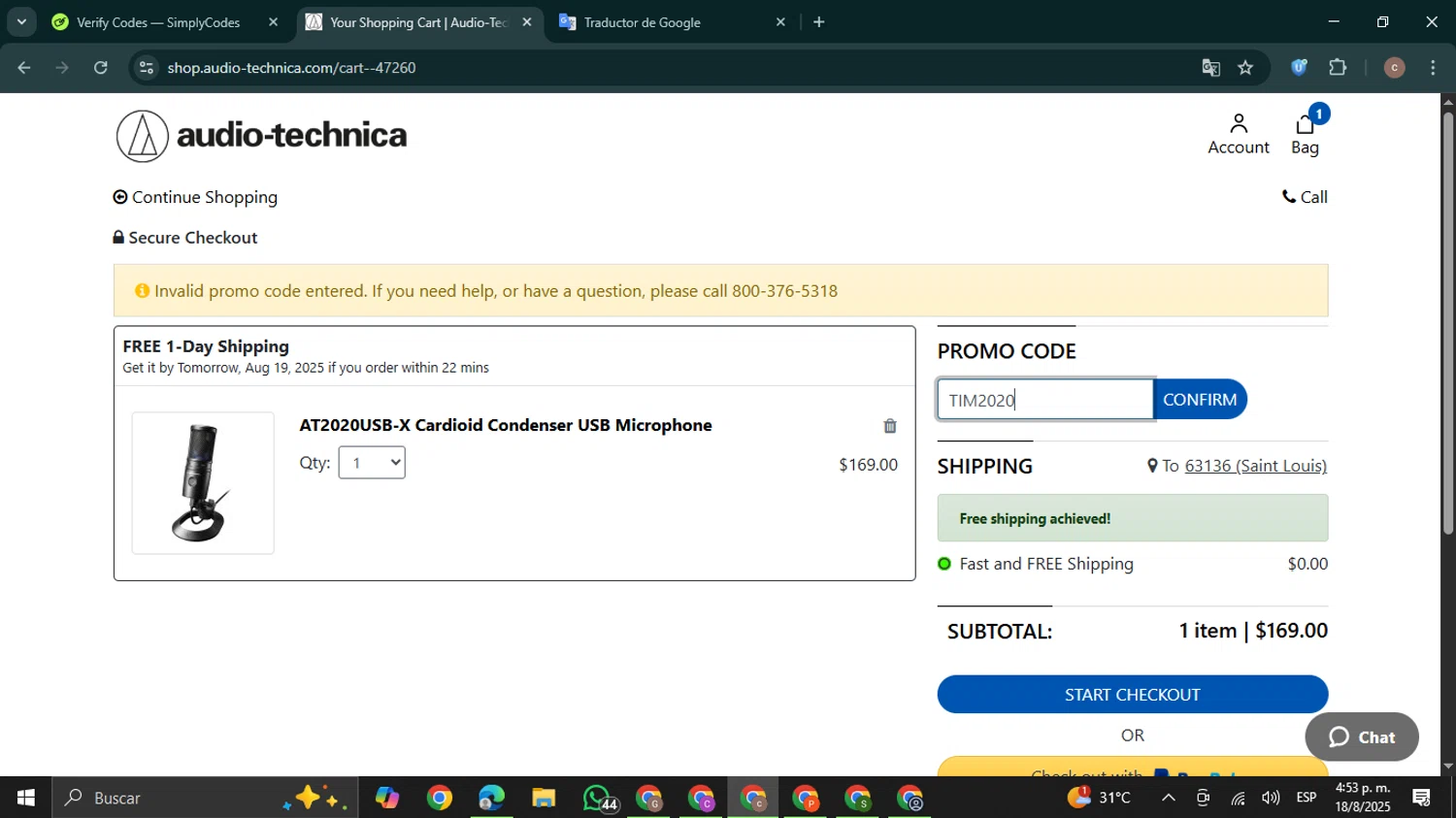Close the Traductor de Google tab

tap(780, 22)
